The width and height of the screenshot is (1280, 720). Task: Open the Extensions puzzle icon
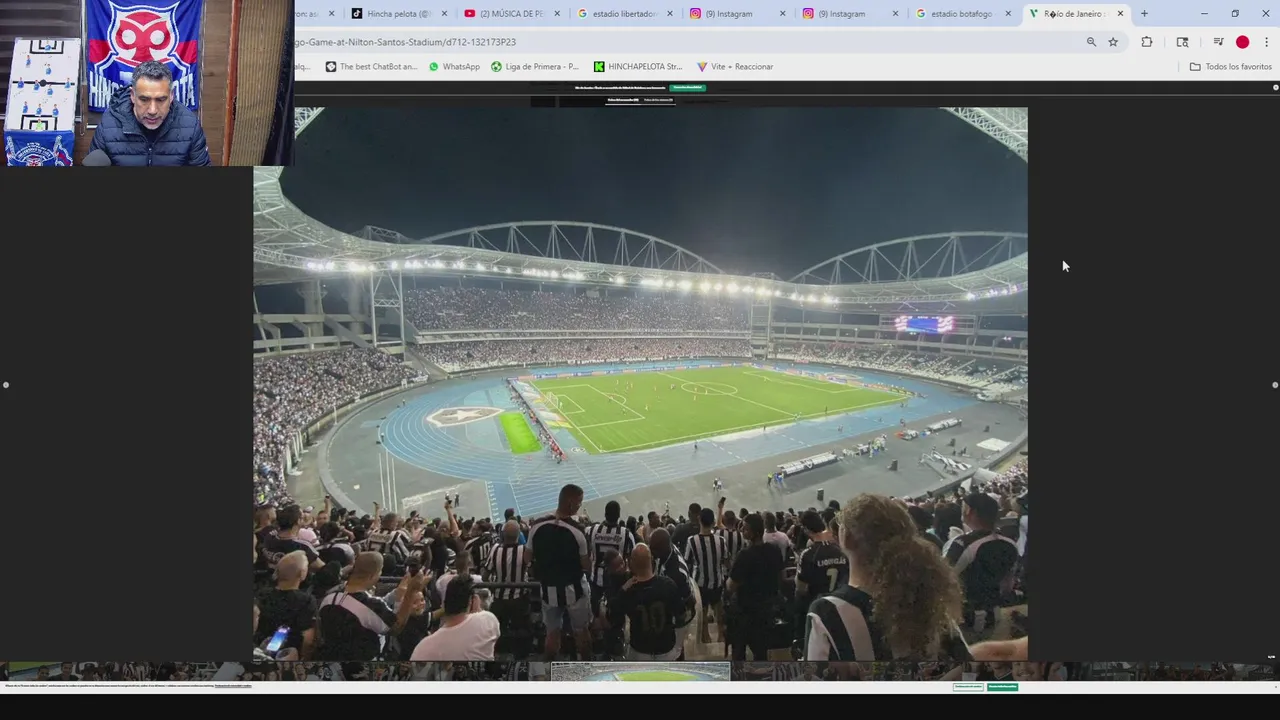1147,42
